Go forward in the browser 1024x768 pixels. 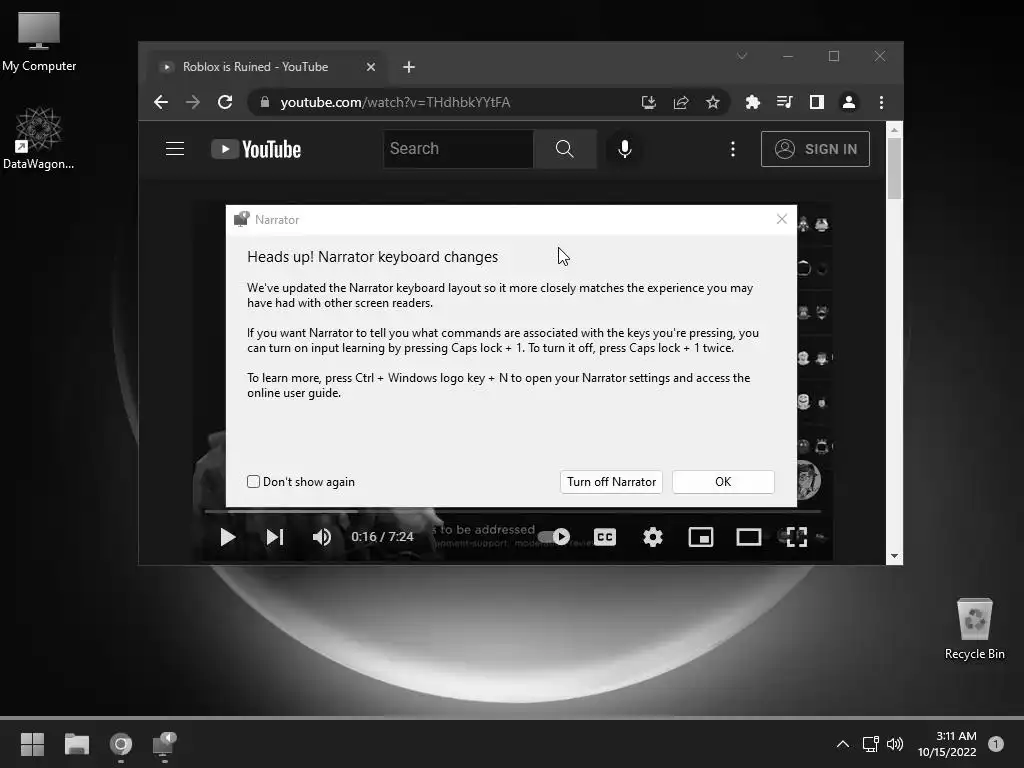193,103
